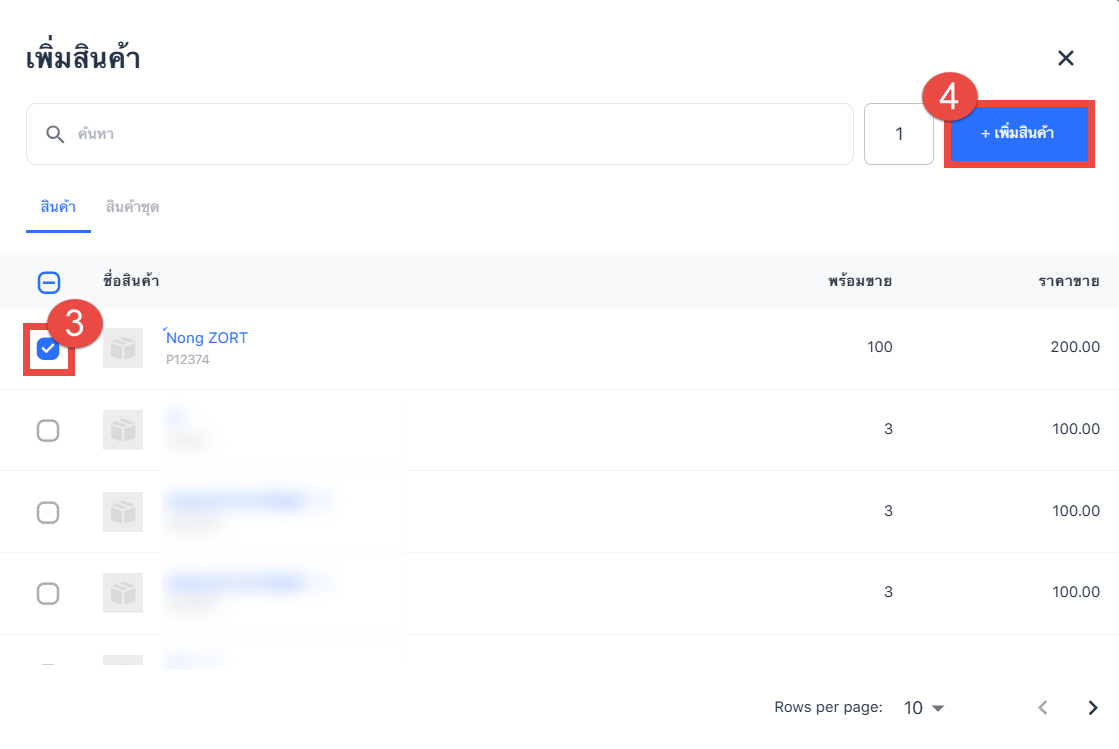Select the fourth product row checkbox

[x=48, y=593]
